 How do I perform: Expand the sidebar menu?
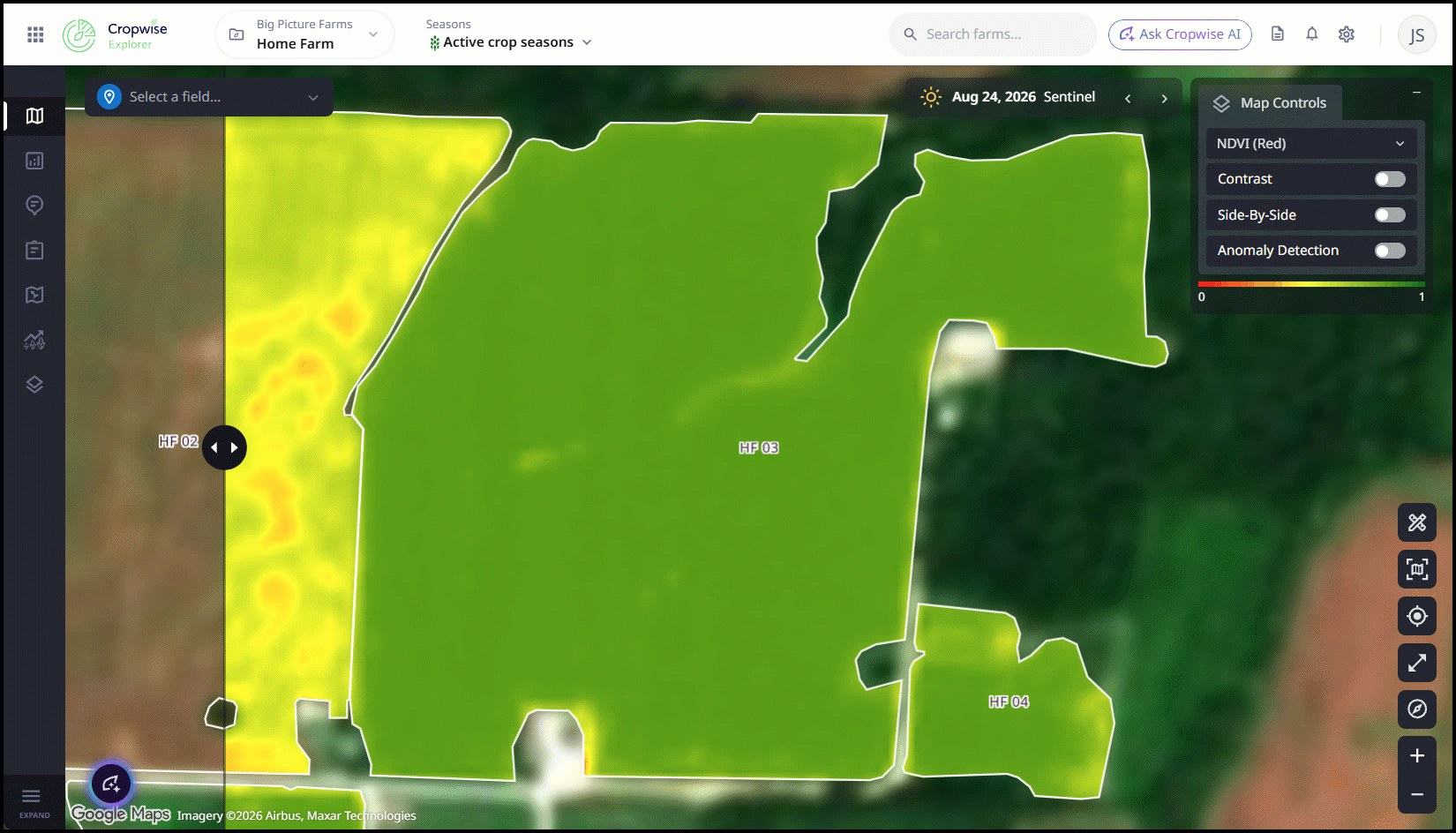pos(34,802)
